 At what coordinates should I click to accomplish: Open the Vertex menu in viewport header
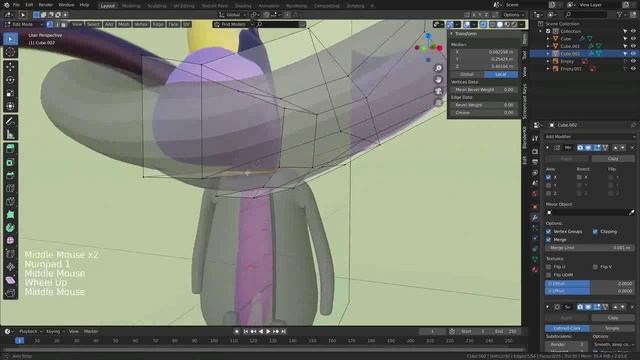coord(141,24)
